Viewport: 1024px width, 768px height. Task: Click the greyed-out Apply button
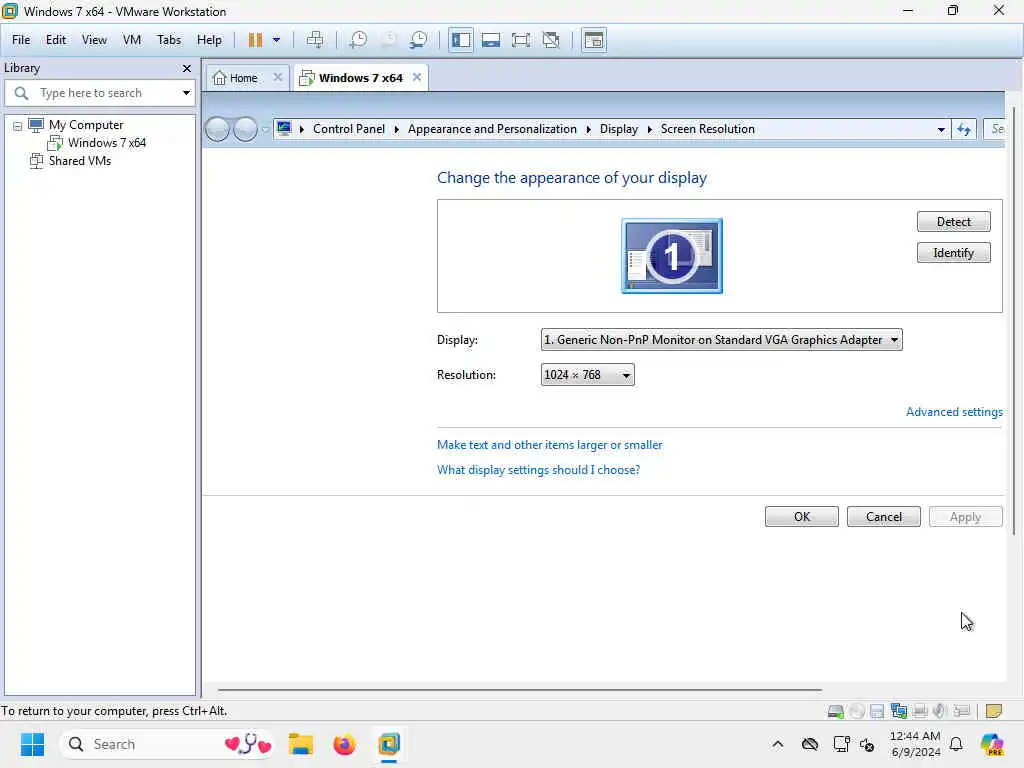tap(965, 517)
